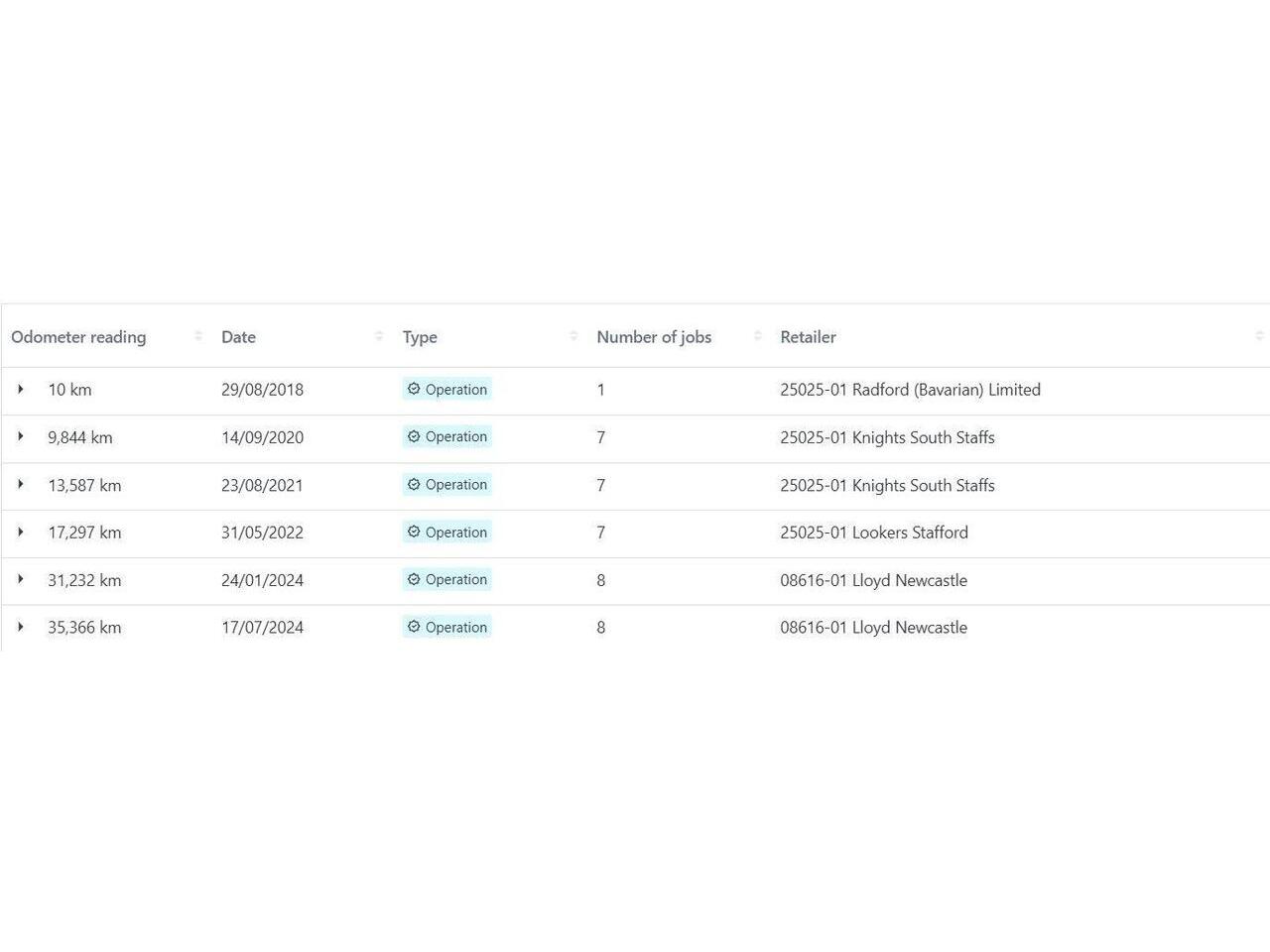Screen dimensions: 1270x952
Task: Expand the 10 km odometer row
Action: tap(21, 390)
